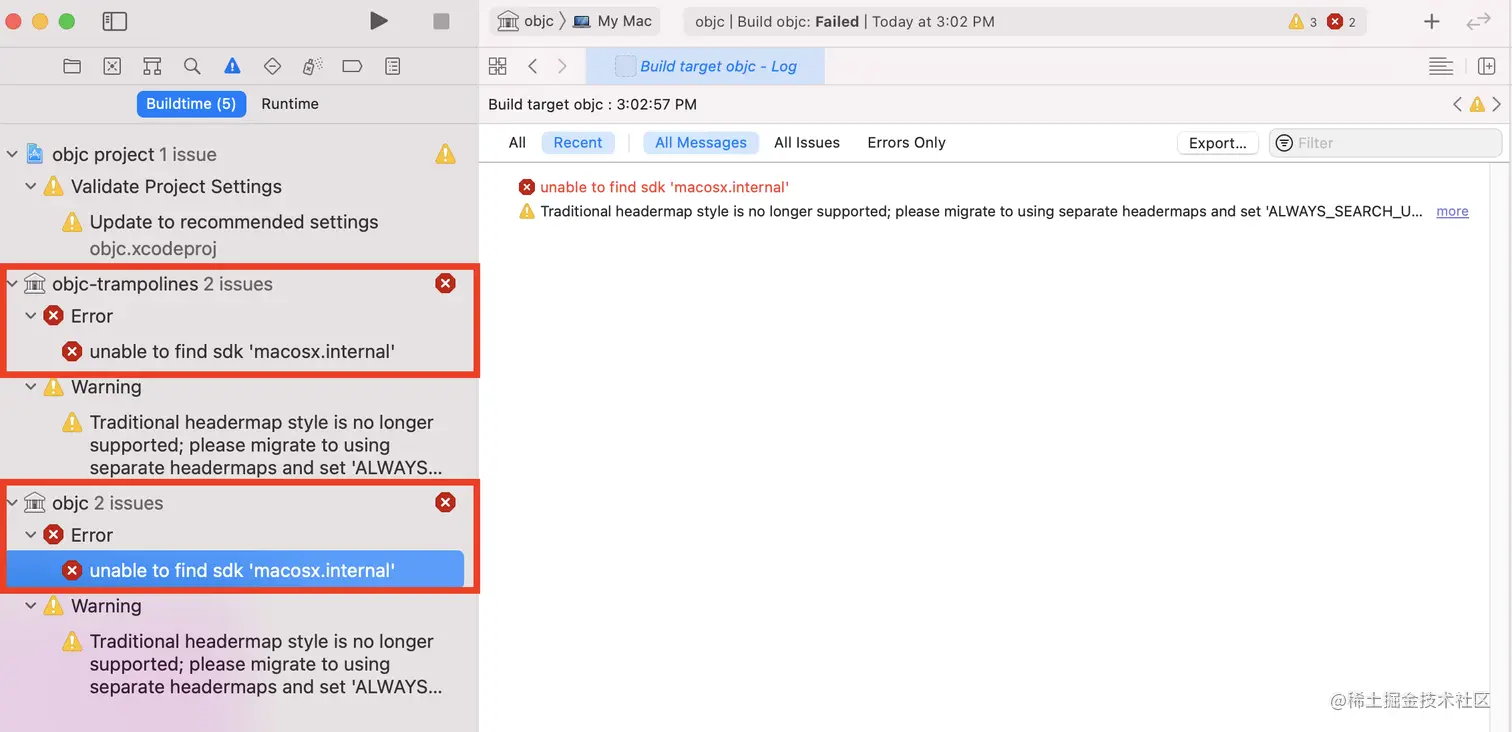Collapse the objc 2 issues group
This screenshot has height=732, width=1512.
12,503
